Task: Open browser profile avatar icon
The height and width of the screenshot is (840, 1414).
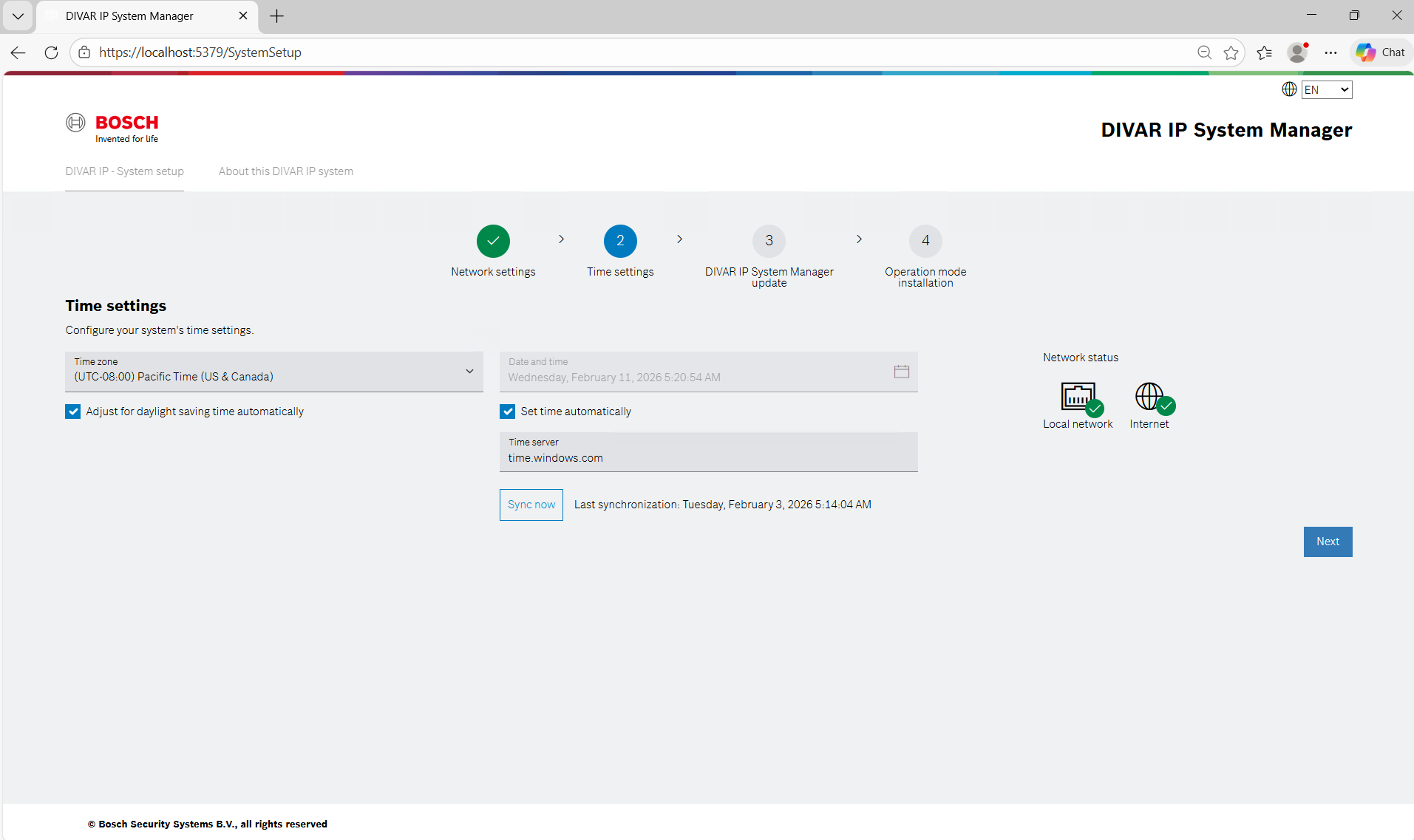Action: pos(1296,52)
